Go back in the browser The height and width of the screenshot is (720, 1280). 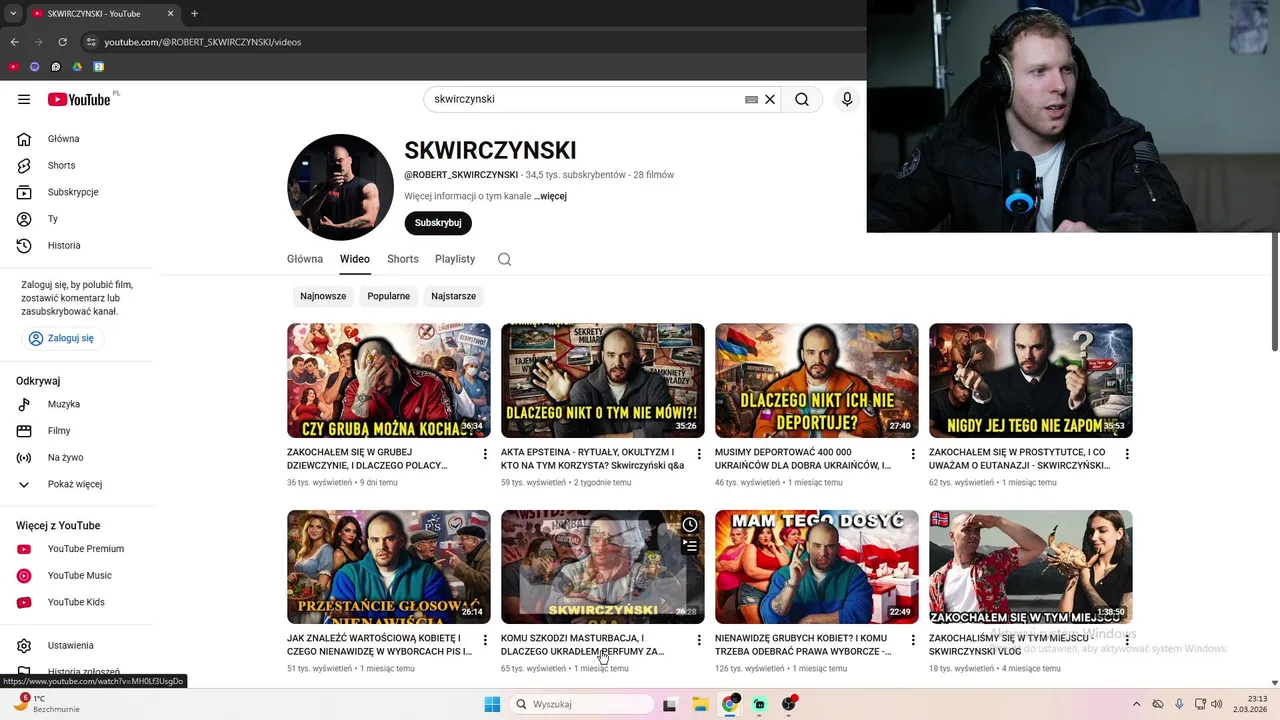(14, 42)
